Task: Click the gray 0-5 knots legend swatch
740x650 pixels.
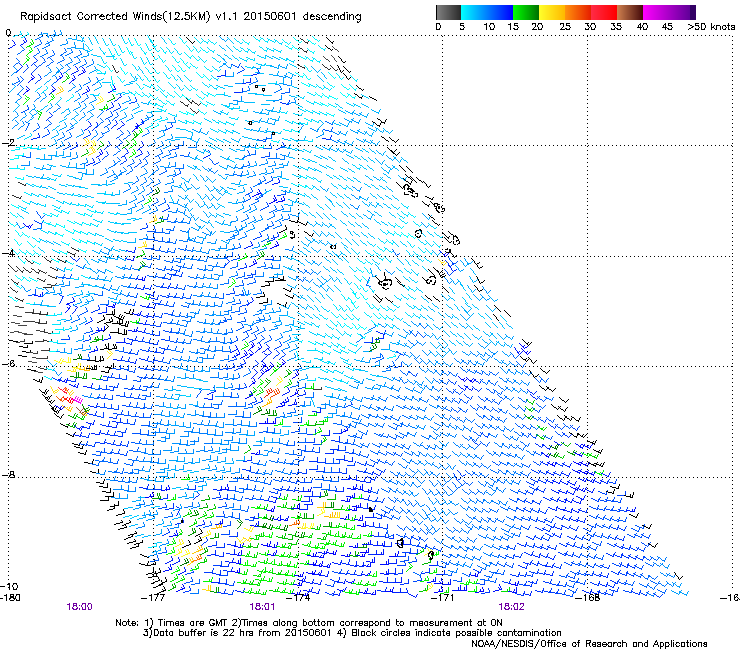Action: tap(448, 12)
